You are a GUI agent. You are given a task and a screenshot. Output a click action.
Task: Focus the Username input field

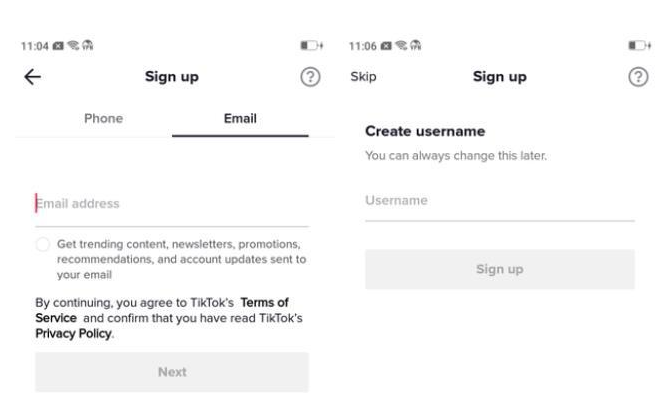click(498, 201)
